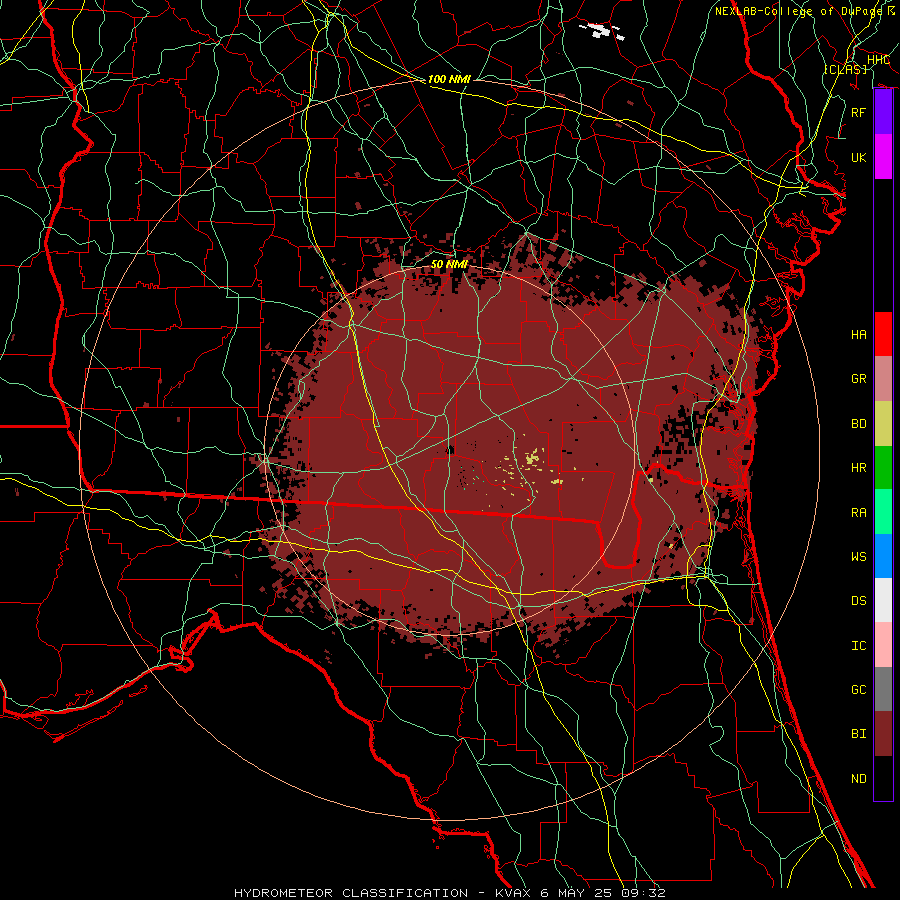Click the HYDROMETEOR CLASSIFICATION title text

click(351, 893)
